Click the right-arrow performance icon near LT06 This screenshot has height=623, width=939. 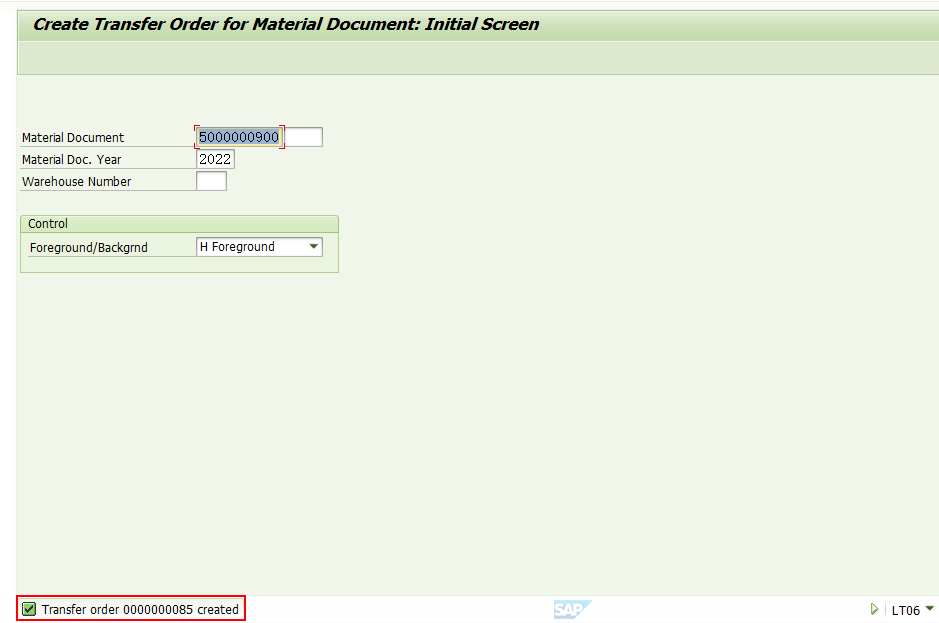coord(874,609)
